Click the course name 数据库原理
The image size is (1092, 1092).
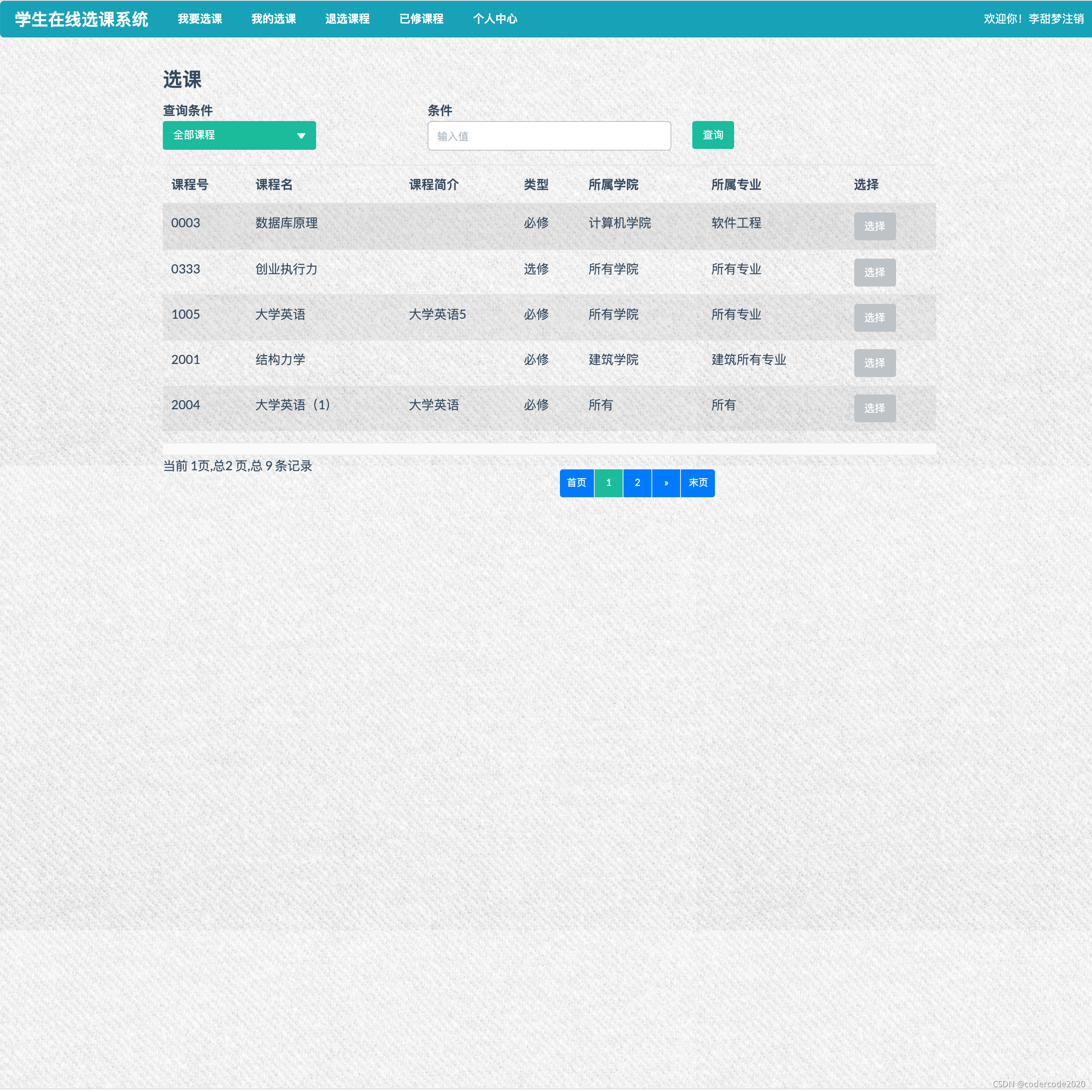(x=286, y=222)
